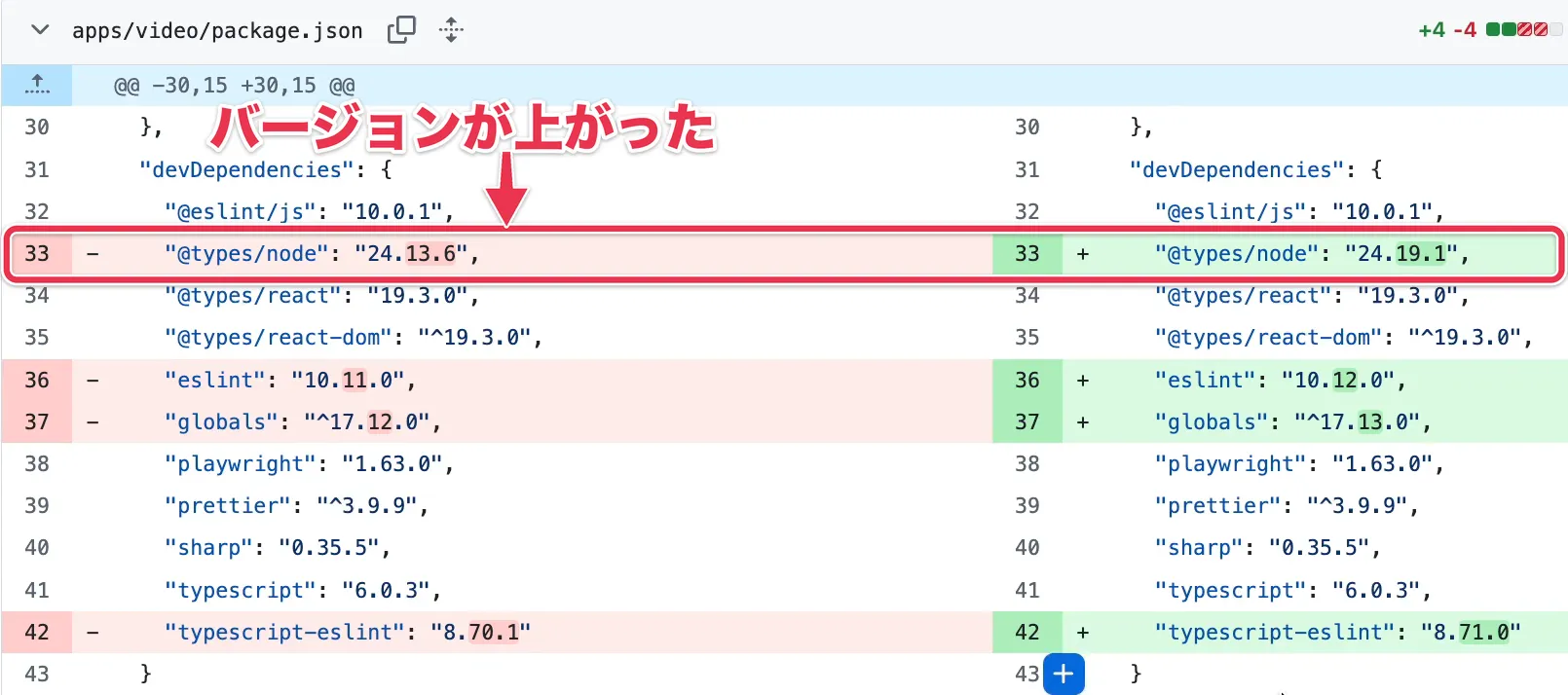
Task: Click left "devDependencies": { line
Action: tap(265, 170)
